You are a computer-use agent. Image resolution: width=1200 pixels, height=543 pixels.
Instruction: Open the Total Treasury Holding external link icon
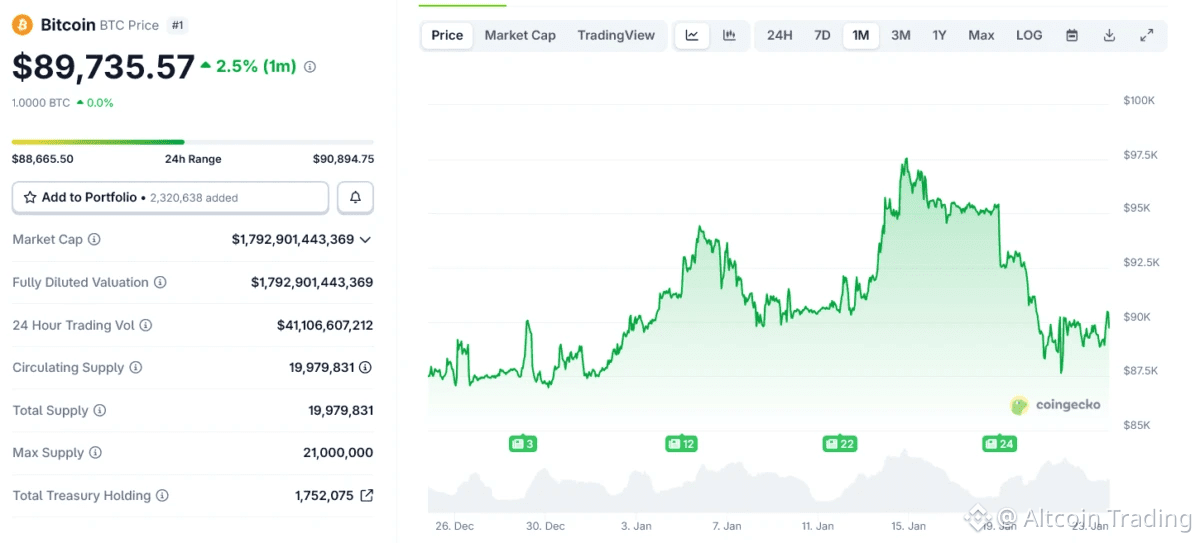pos(367,496)
